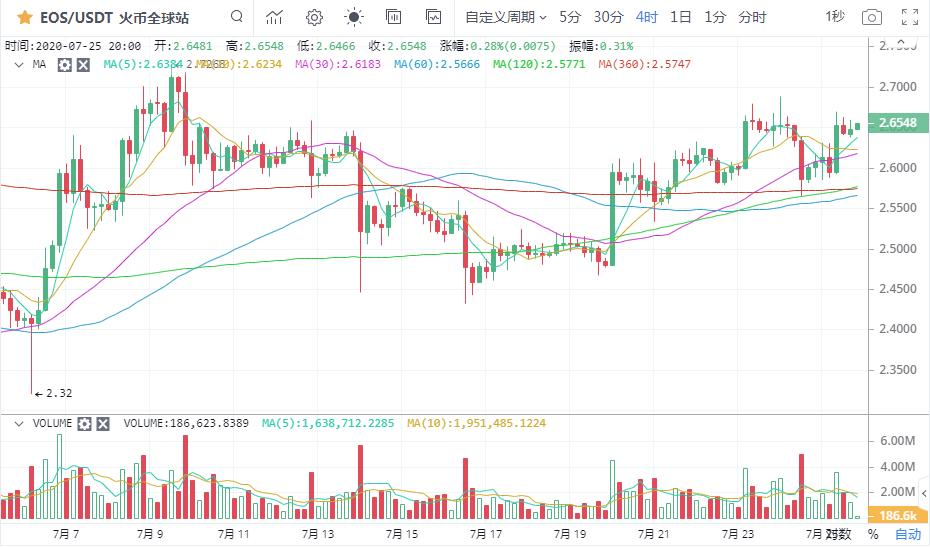Toggle percent scale at bottom right
Screen dimensions: 930x547
(x=873, y=534)
